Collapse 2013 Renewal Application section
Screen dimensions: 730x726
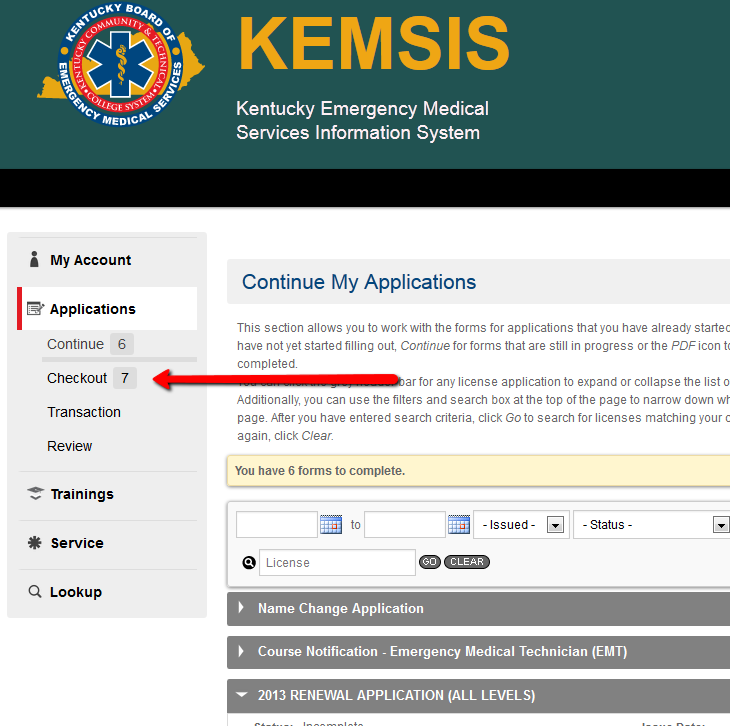pos(478,695)
